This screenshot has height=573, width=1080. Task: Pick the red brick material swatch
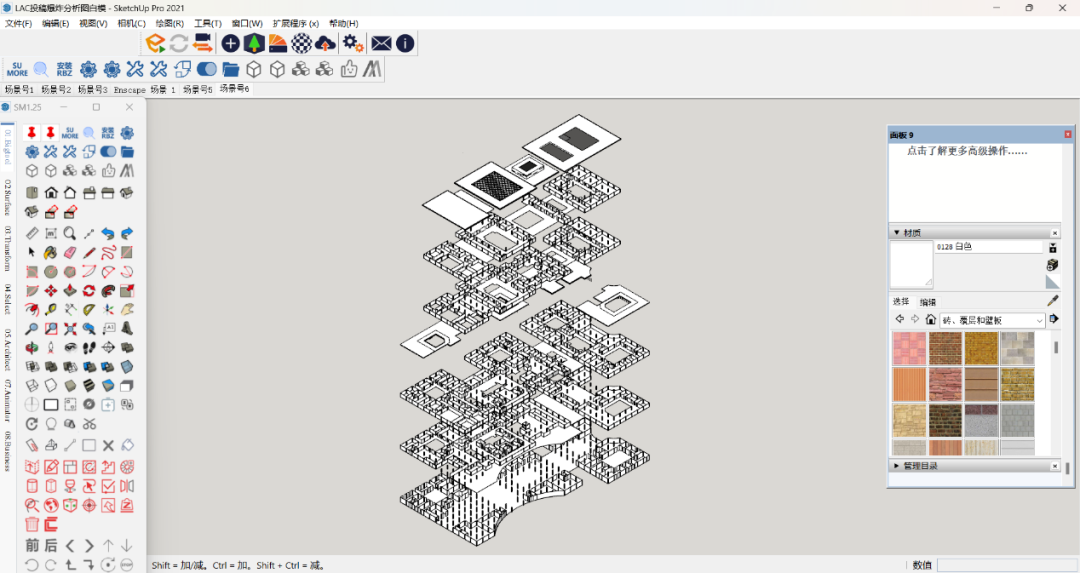point(945,348)
